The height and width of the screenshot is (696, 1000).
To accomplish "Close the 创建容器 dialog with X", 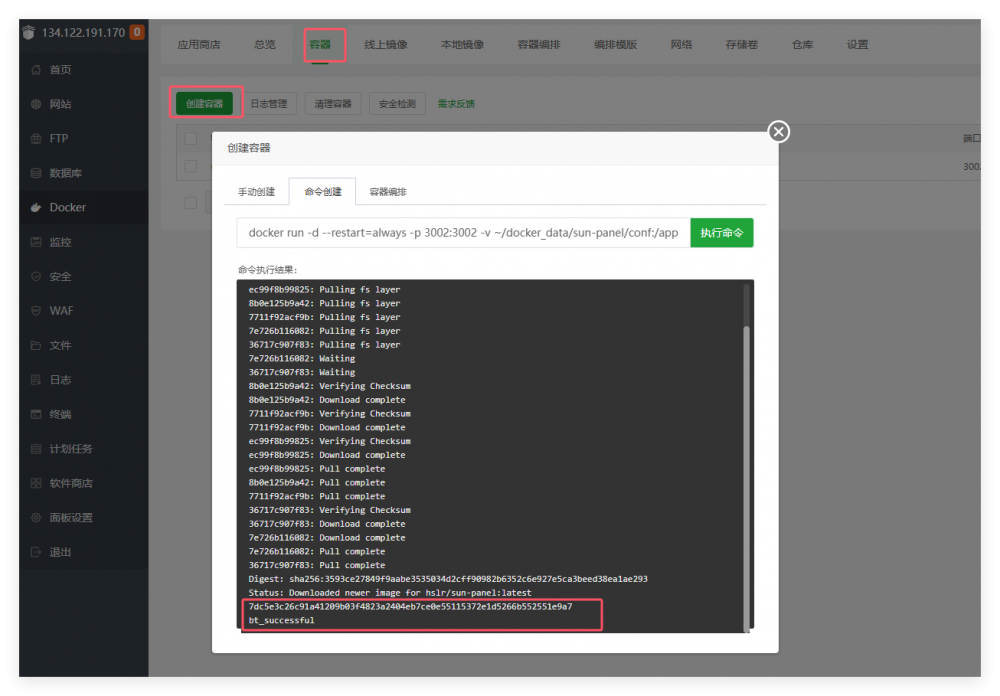I will 778,132.
